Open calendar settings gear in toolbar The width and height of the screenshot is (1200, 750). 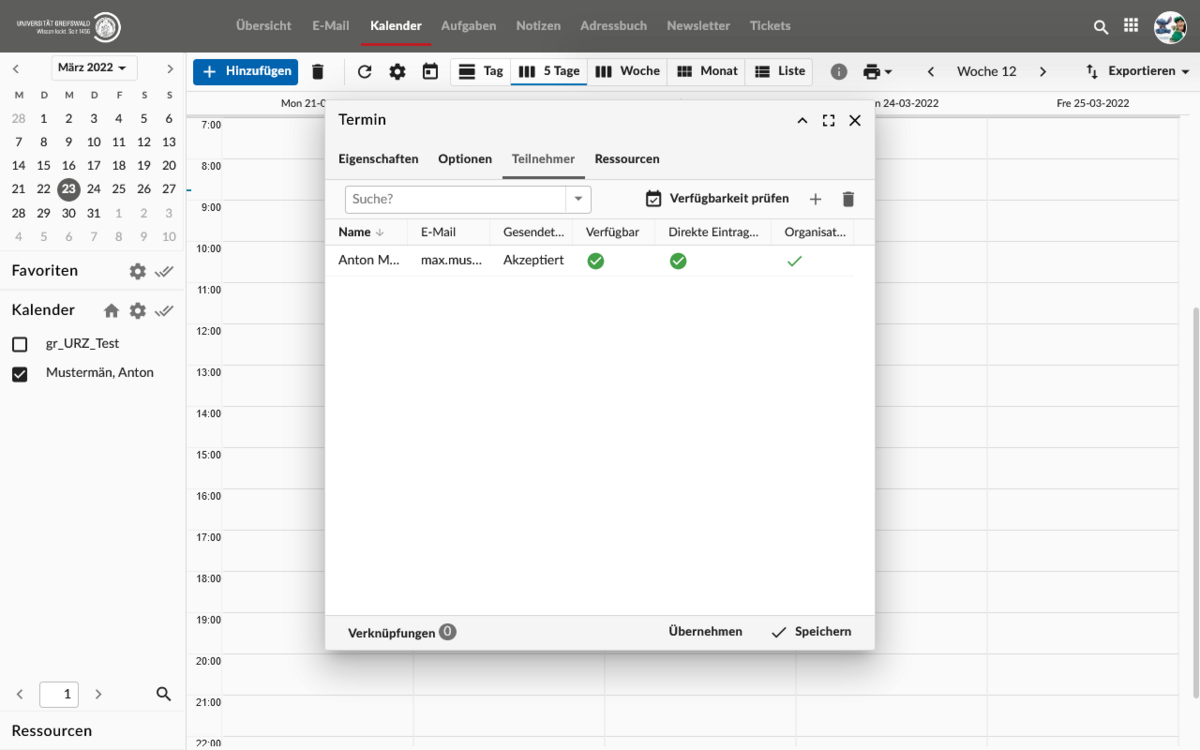point(397,72)
